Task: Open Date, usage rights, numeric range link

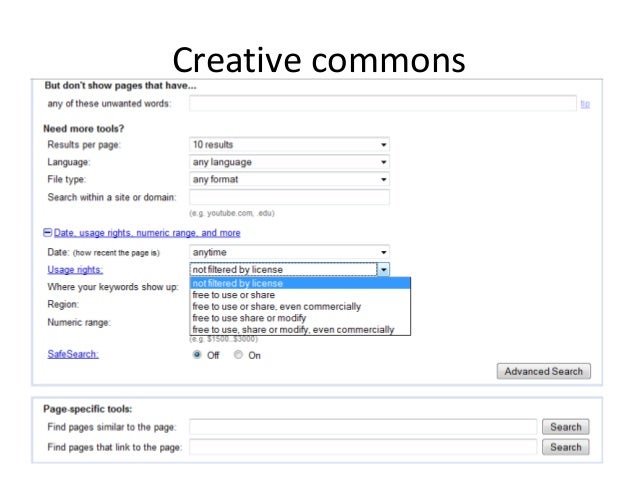Action: point(147,233)
